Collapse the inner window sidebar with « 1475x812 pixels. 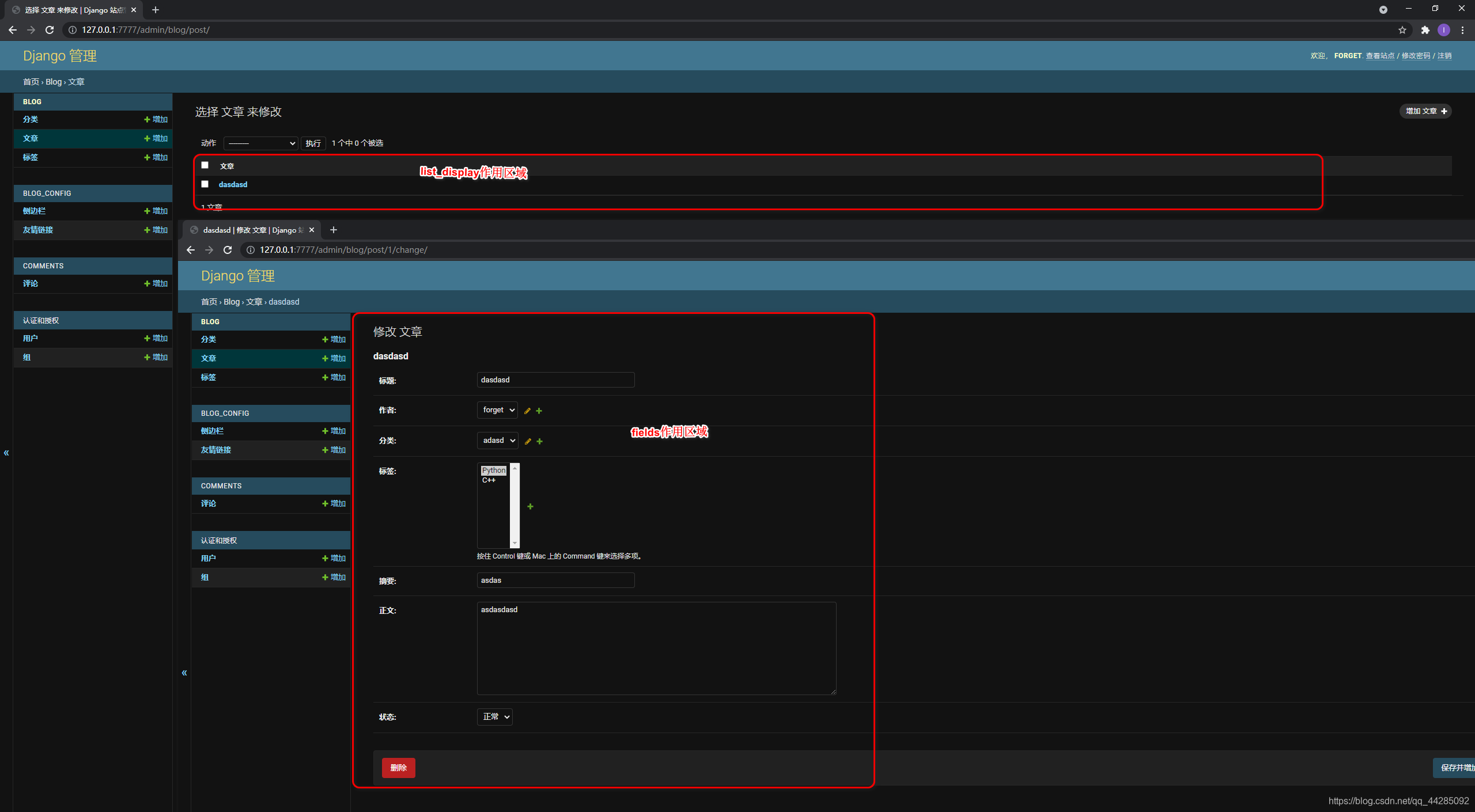(184, 673)
